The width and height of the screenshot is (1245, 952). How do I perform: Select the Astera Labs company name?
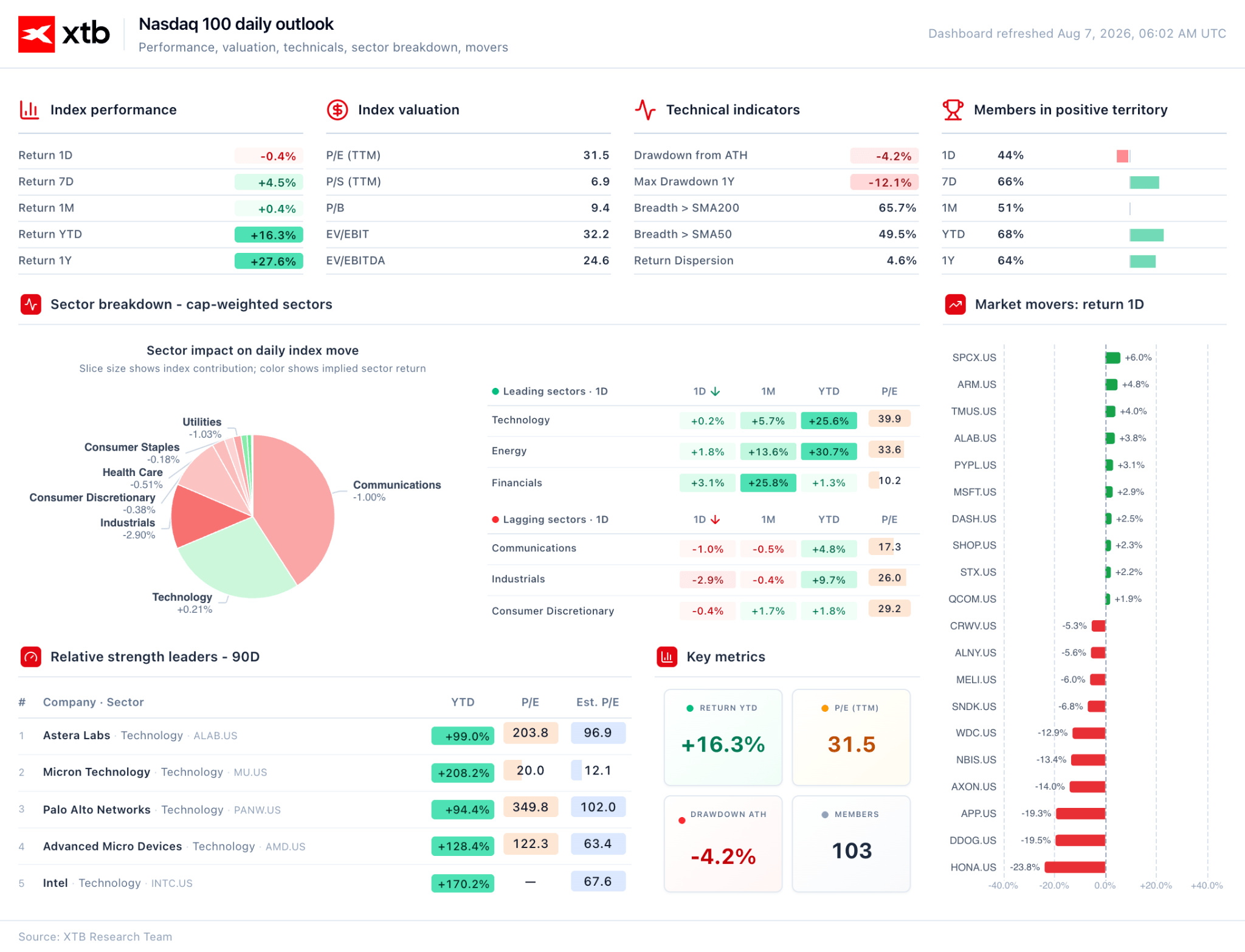pyautogui.click(x=77, y=736)
